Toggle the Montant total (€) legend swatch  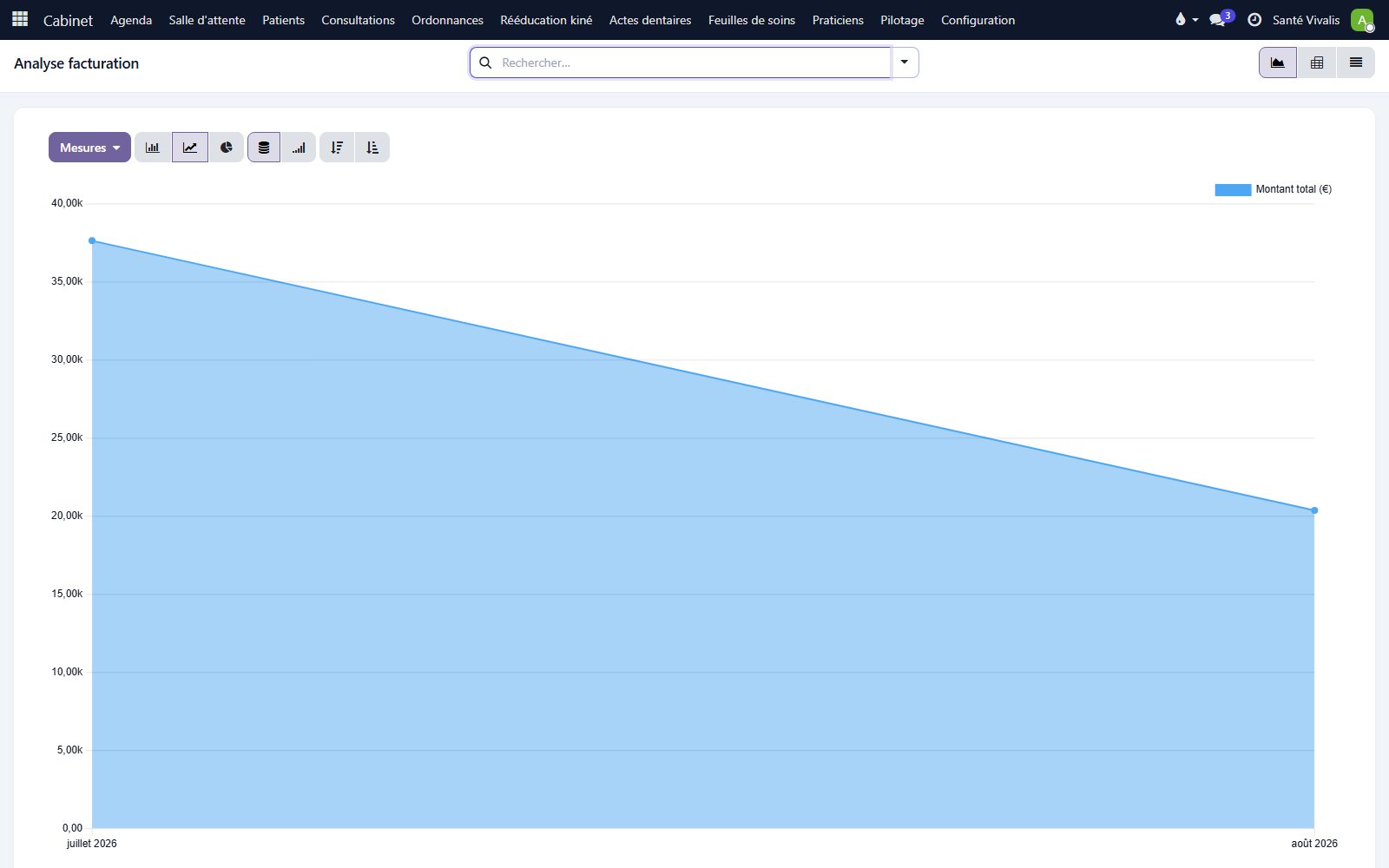[1233, 189]
